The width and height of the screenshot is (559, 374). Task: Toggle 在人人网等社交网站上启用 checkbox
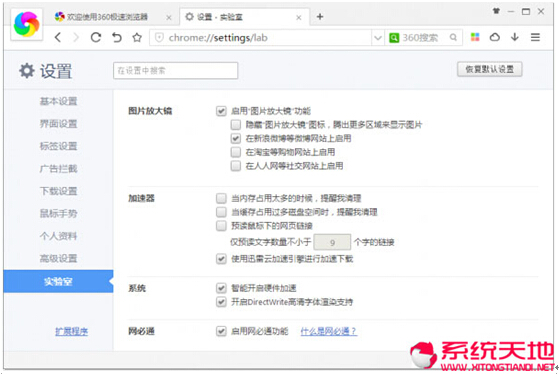(x=236, y=166)
